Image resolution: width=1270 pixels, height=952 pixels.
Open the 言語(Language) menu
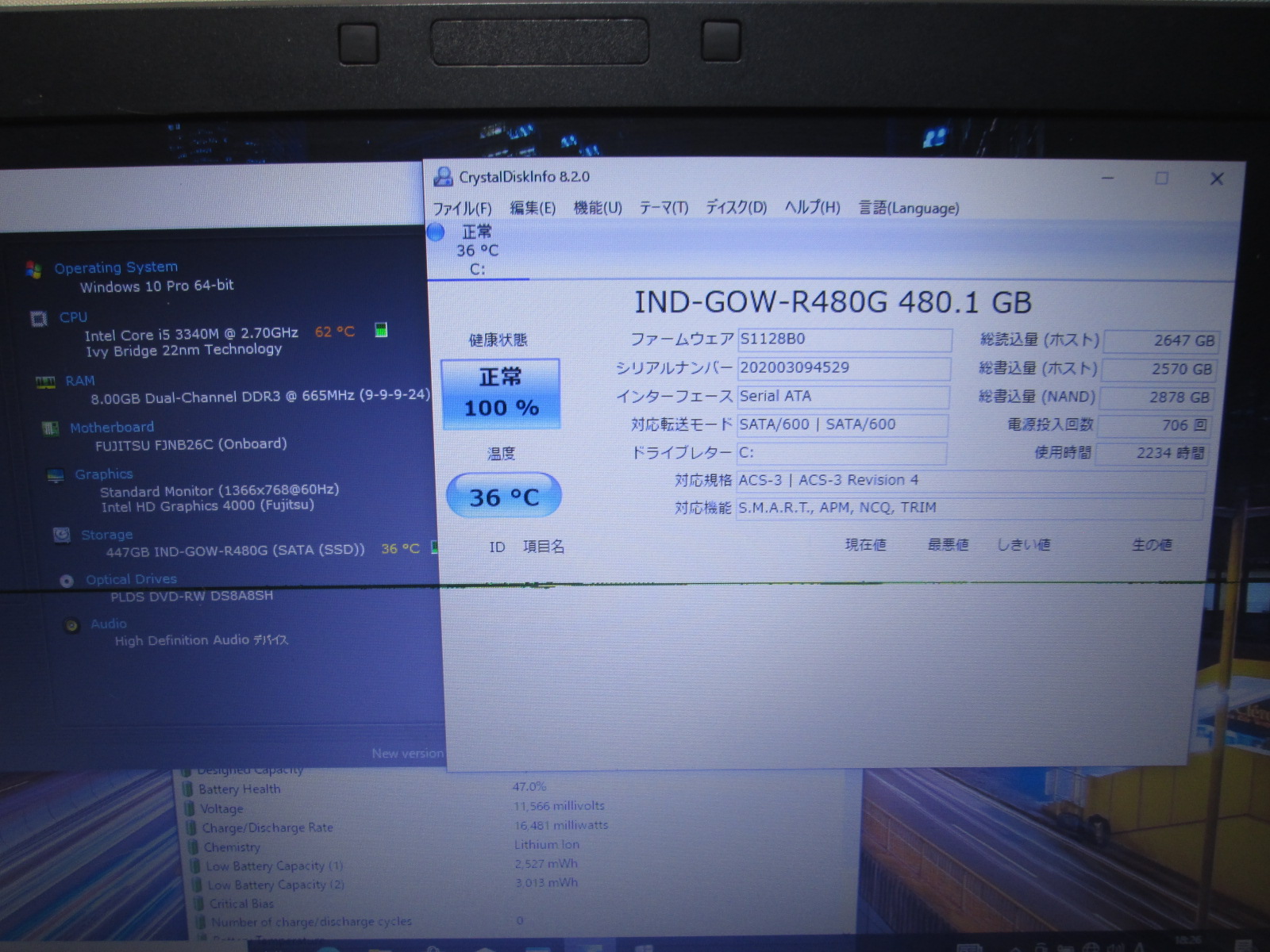point(909,208)
